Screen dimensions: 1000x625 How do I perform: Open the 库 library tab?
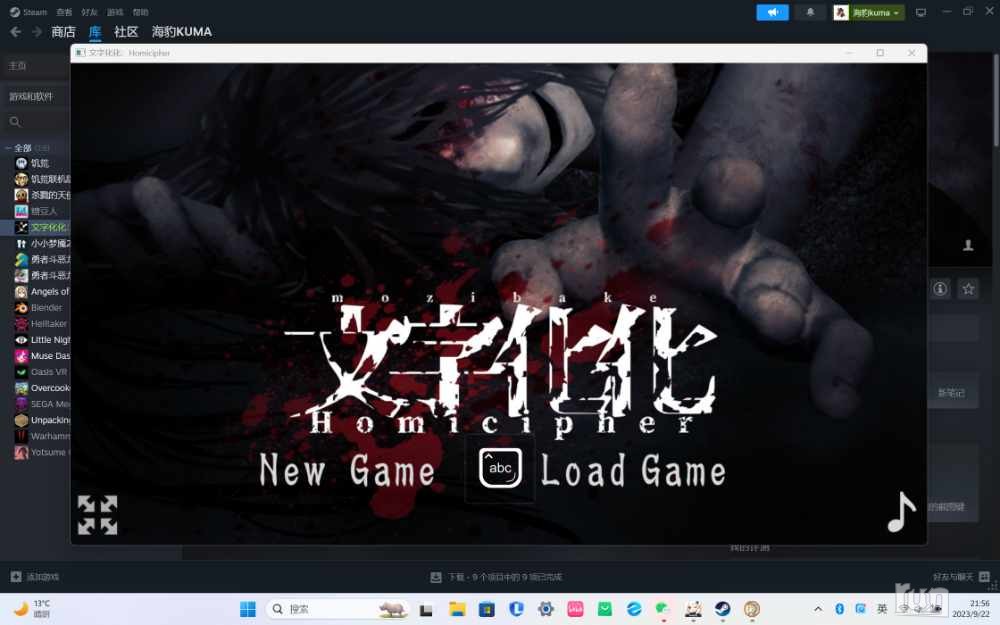95,32
